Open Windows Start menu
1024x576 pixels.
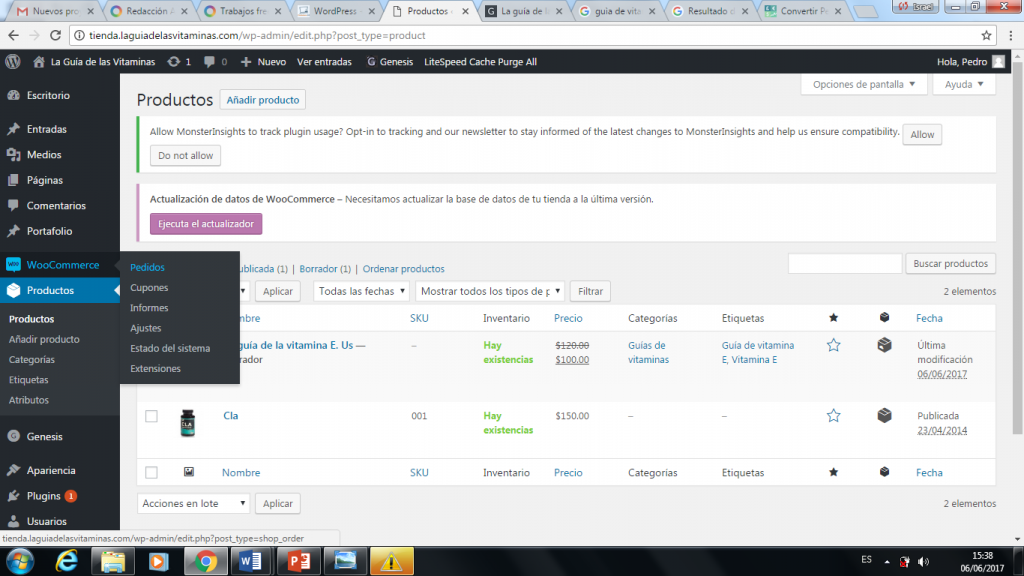tap(20, 561)
